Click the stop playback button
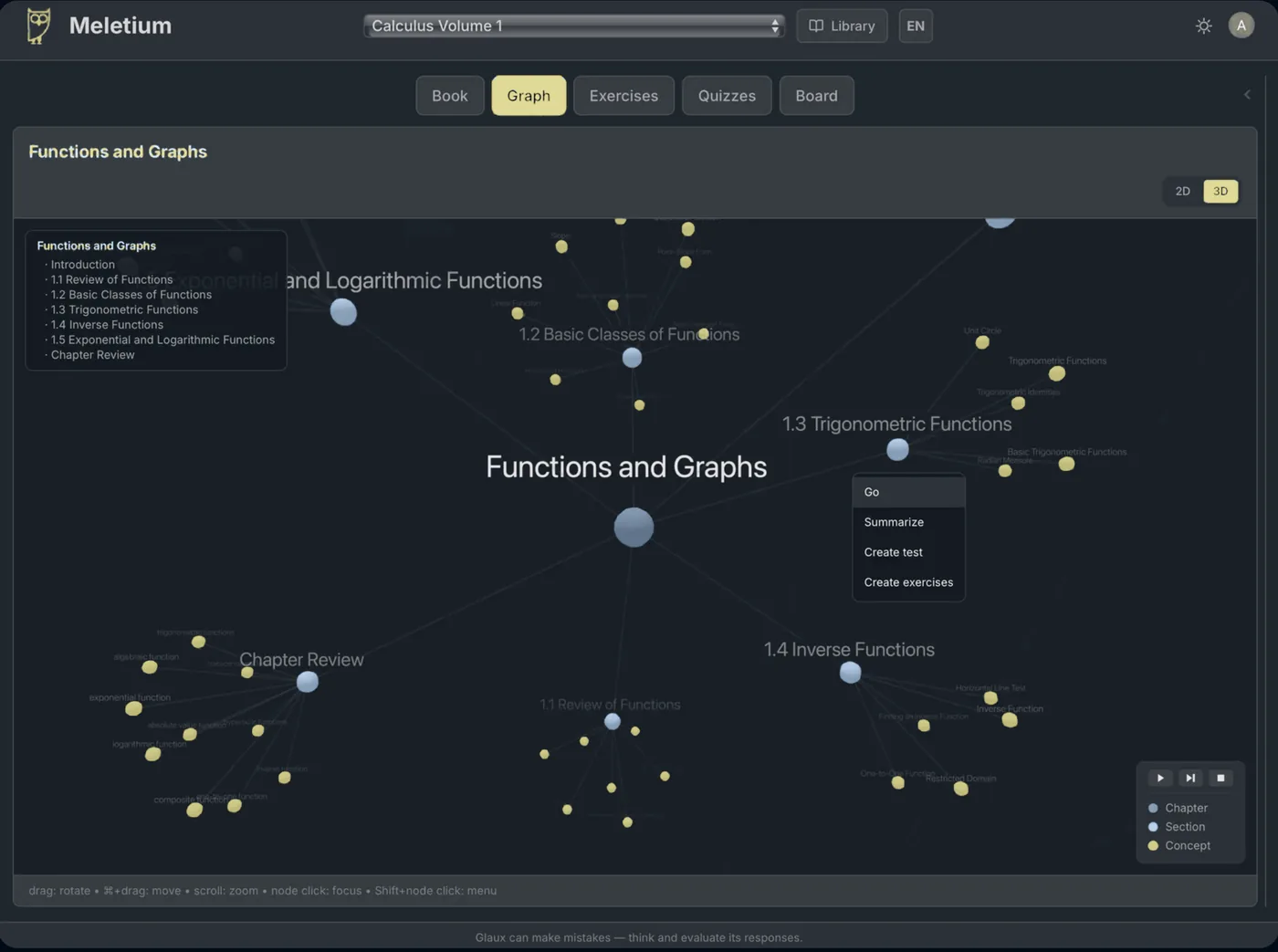Screen dimensions: 1278x952 pyautogui.click(x=1220, y=778)
